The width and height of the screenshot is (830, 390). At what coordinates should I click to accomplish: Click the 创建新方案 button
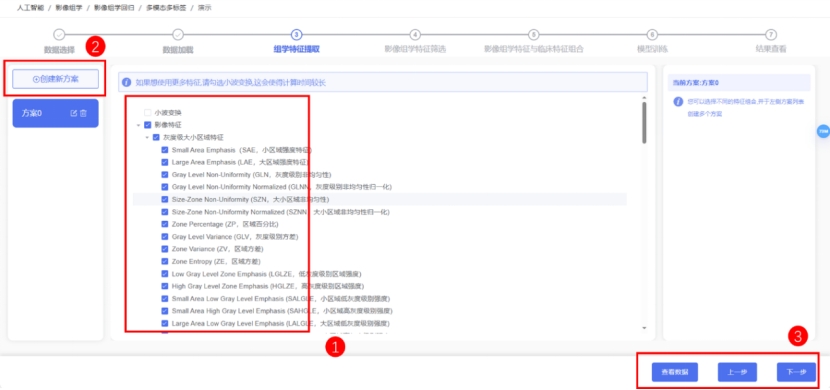[x=56, y=79]
